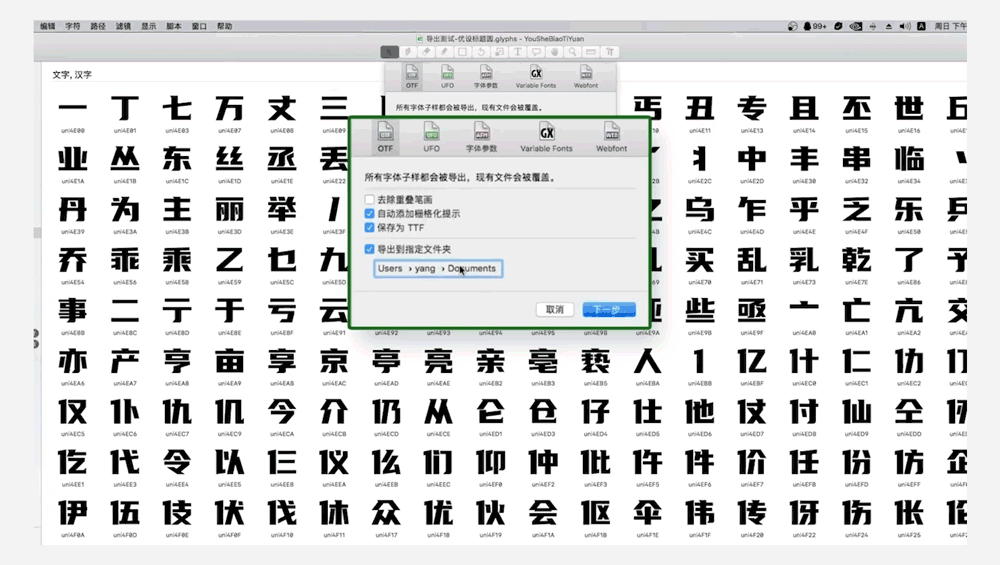Click the NVIDIA eye icon in menu bar
The height and width of the screenshot is (565, 1000).
click(856, 26)
